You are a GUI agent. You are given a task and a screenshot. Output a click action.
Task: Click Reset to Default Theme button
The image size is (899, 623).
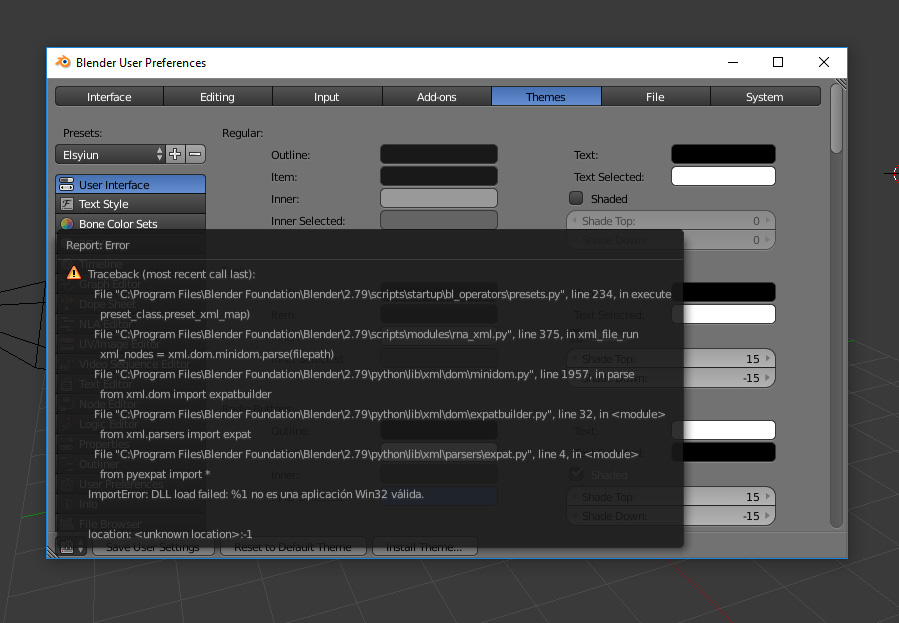pos(292,547)
